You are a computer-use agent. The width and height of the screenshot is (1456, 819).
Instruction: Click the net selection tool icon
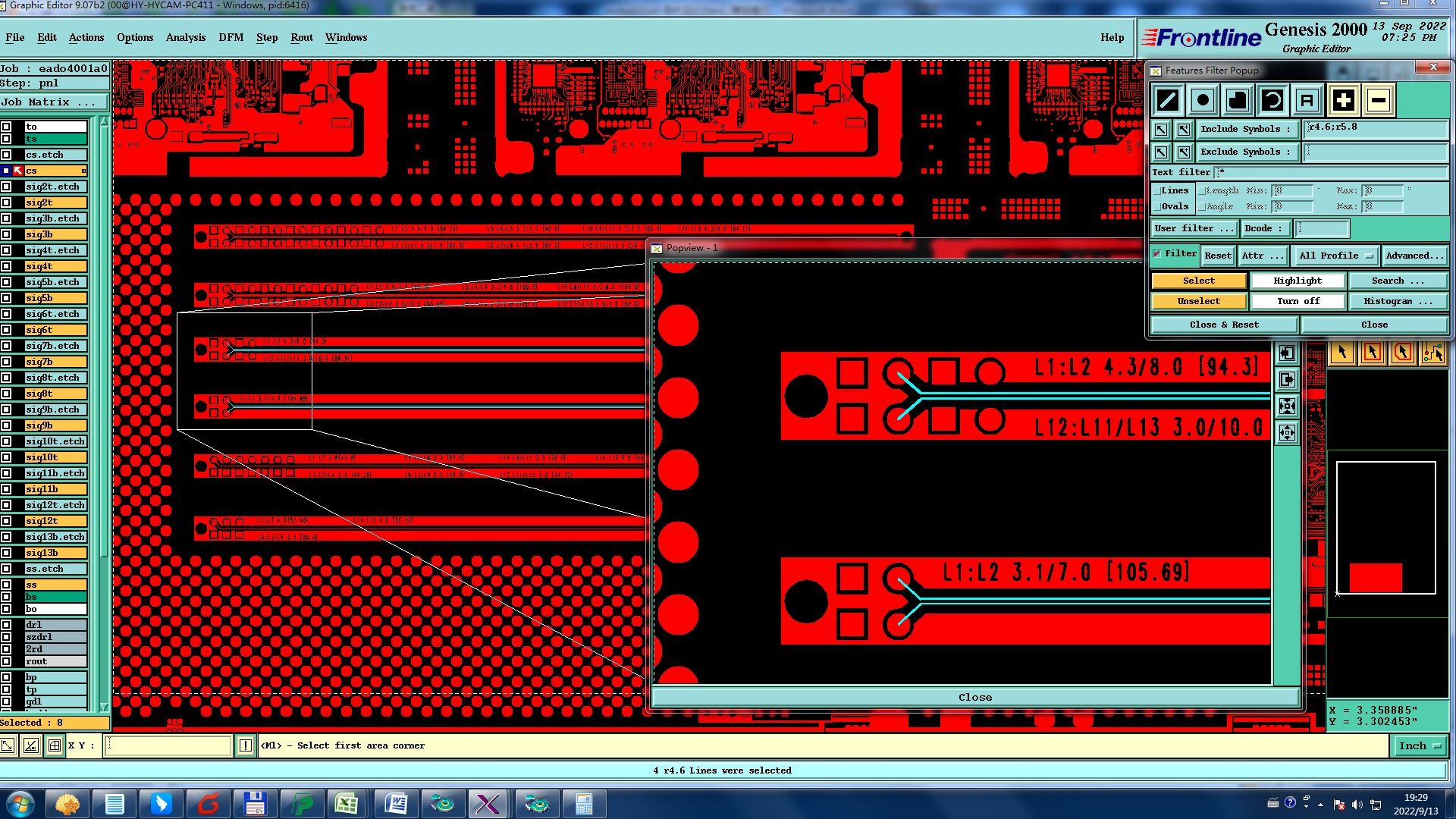(1432, 353)
